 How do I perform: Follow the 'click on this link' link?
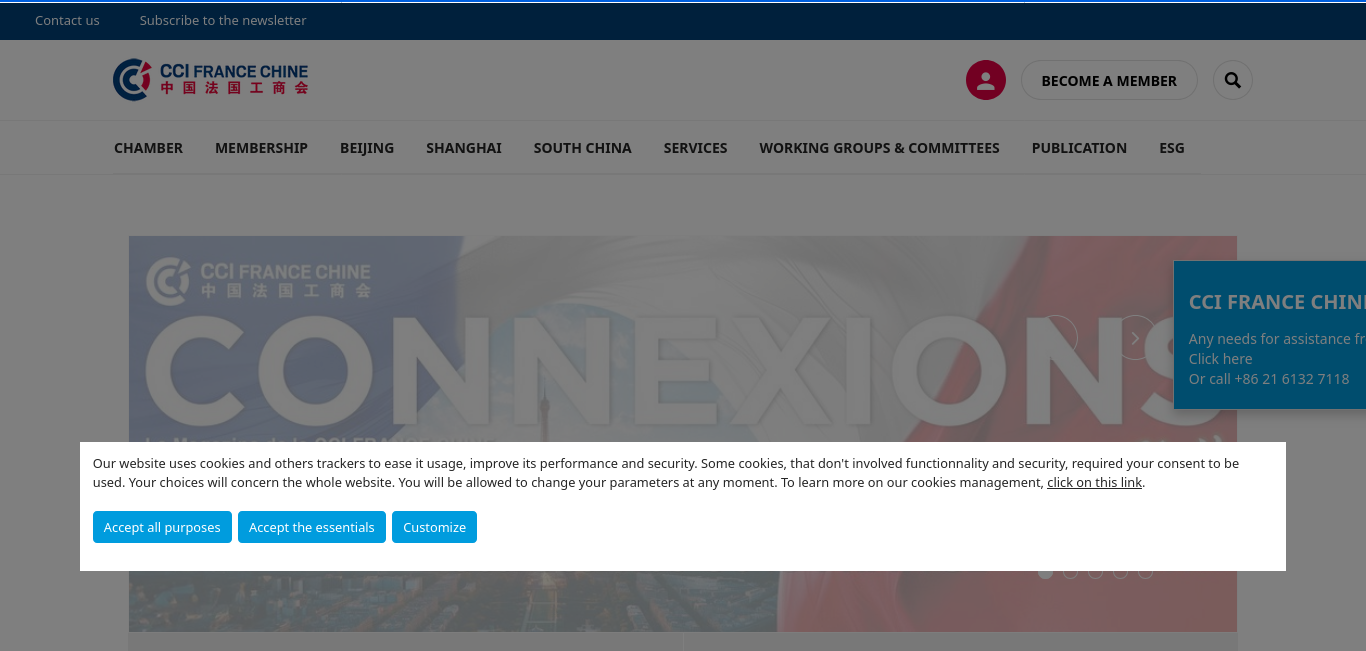[x=1094, y=483]
